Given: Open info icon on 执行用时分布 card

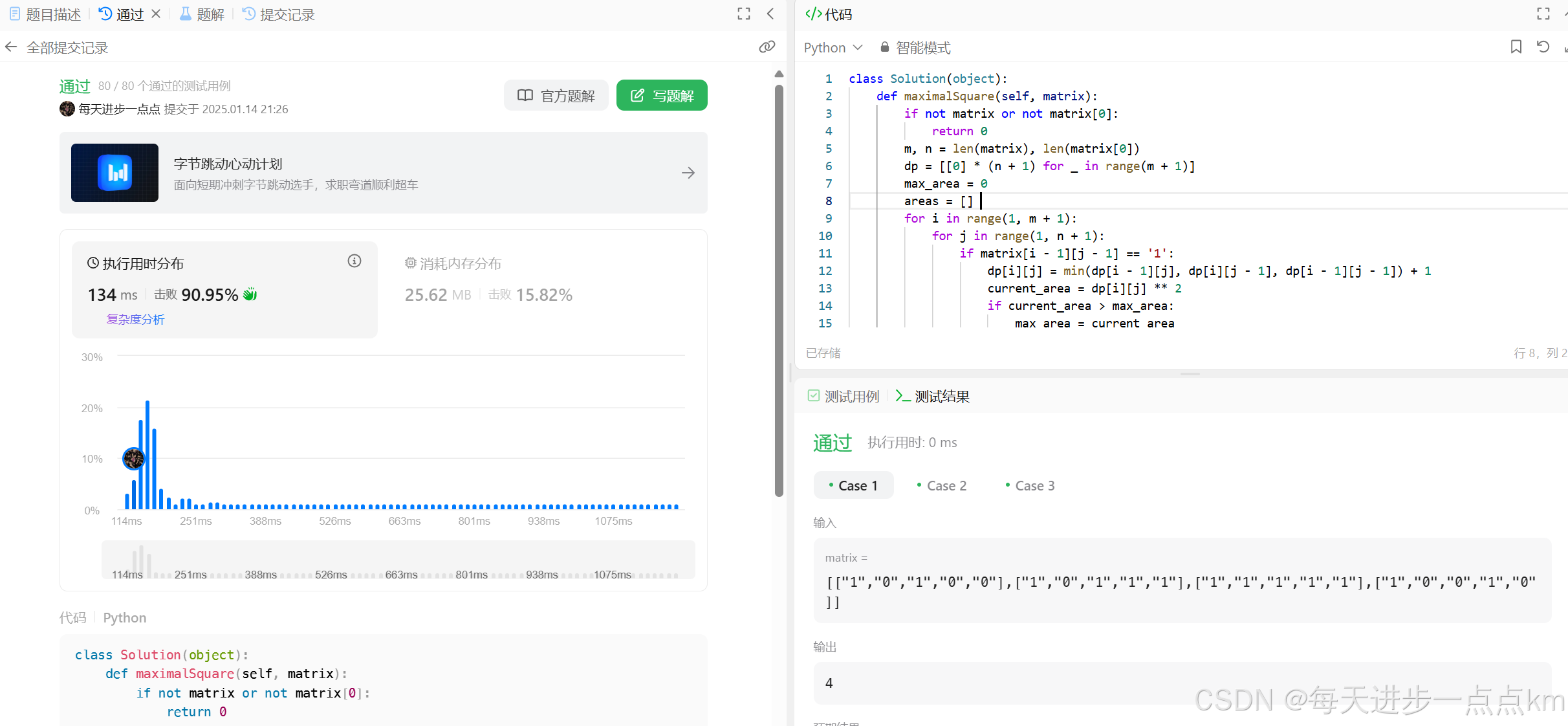Looking at the screenshot, I should pos(354,261).
